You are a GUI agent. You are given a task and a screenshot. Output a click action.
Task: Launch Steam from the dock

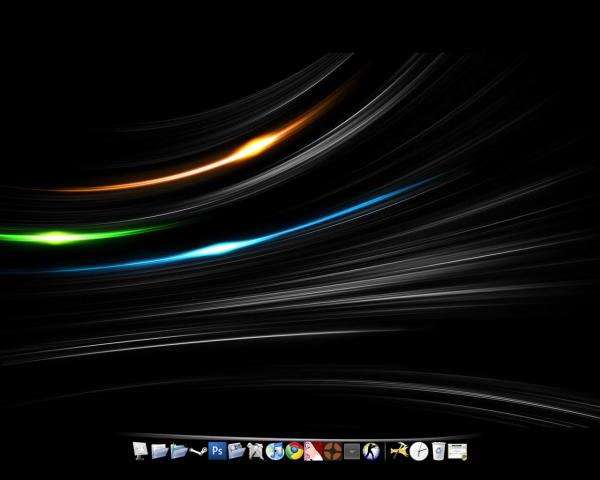click(197, 451)
